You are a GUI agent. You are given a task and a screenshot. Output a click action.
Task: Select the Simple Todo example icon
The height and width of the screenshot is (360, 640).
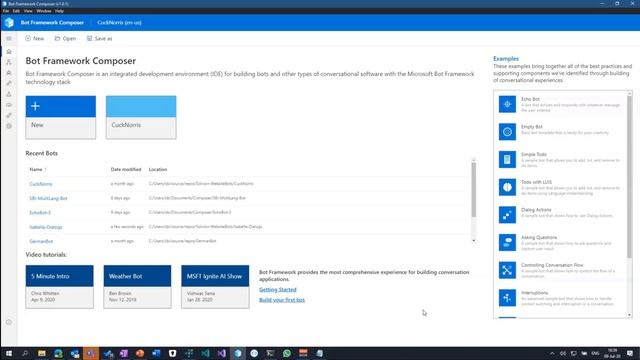click(x=507, y=160)
